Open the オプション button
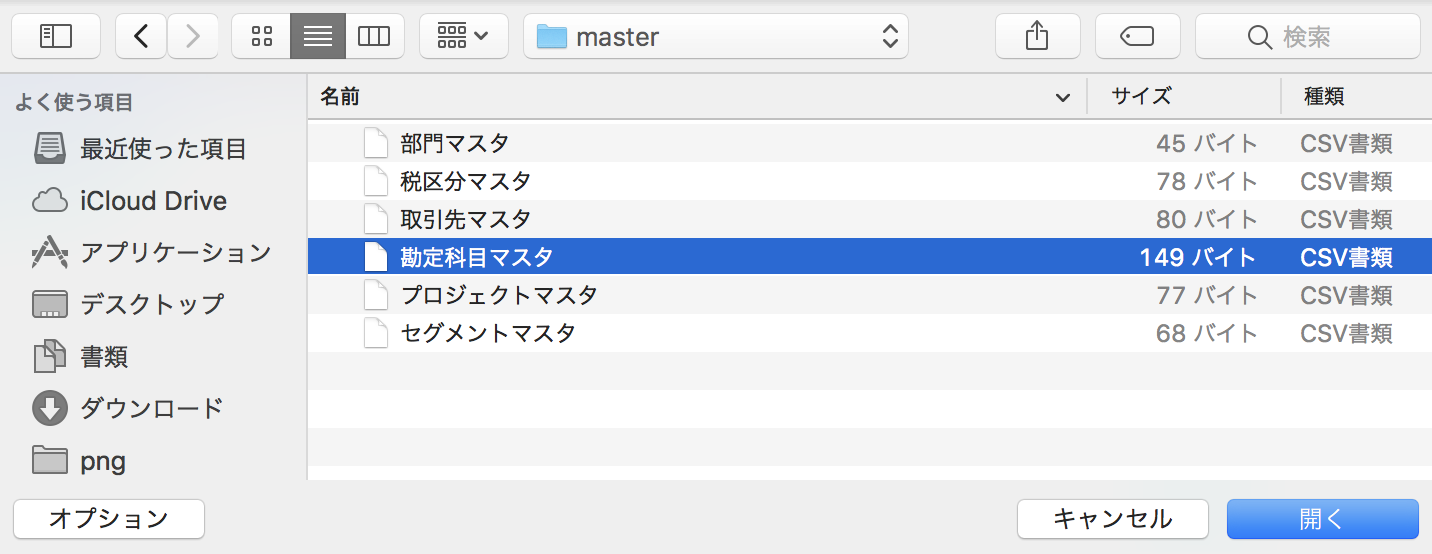This screenshot has height=554, width=1432. pos(109,519)
